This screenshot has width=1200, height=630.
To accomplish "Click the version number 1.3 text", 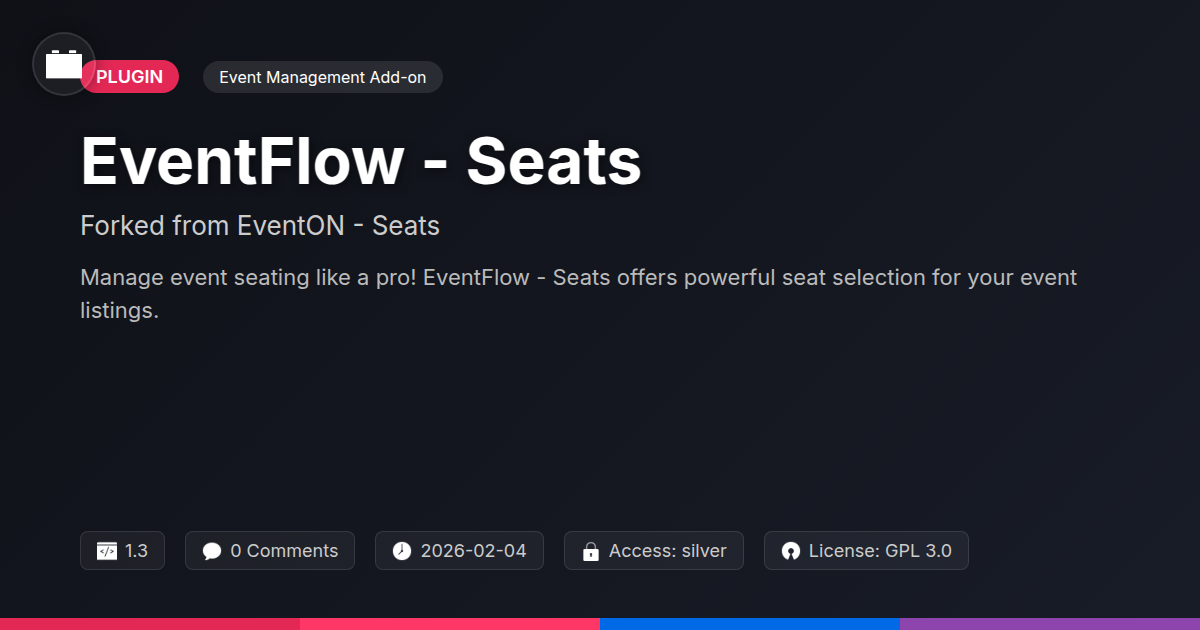I will (x=136, y=551).
